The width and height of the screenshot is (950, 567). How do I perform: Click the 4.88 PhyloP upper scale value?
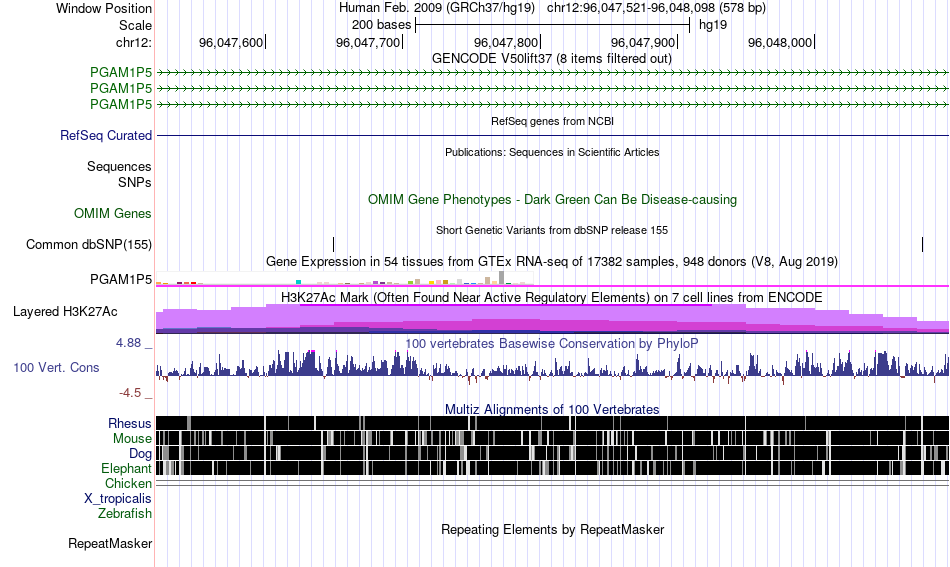click(128, 343)
